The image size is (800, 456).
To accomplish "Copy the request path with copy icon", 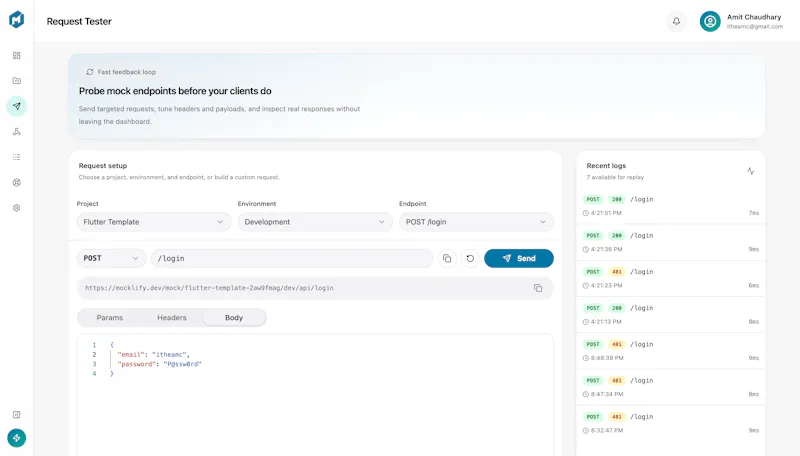I will 447,259.
